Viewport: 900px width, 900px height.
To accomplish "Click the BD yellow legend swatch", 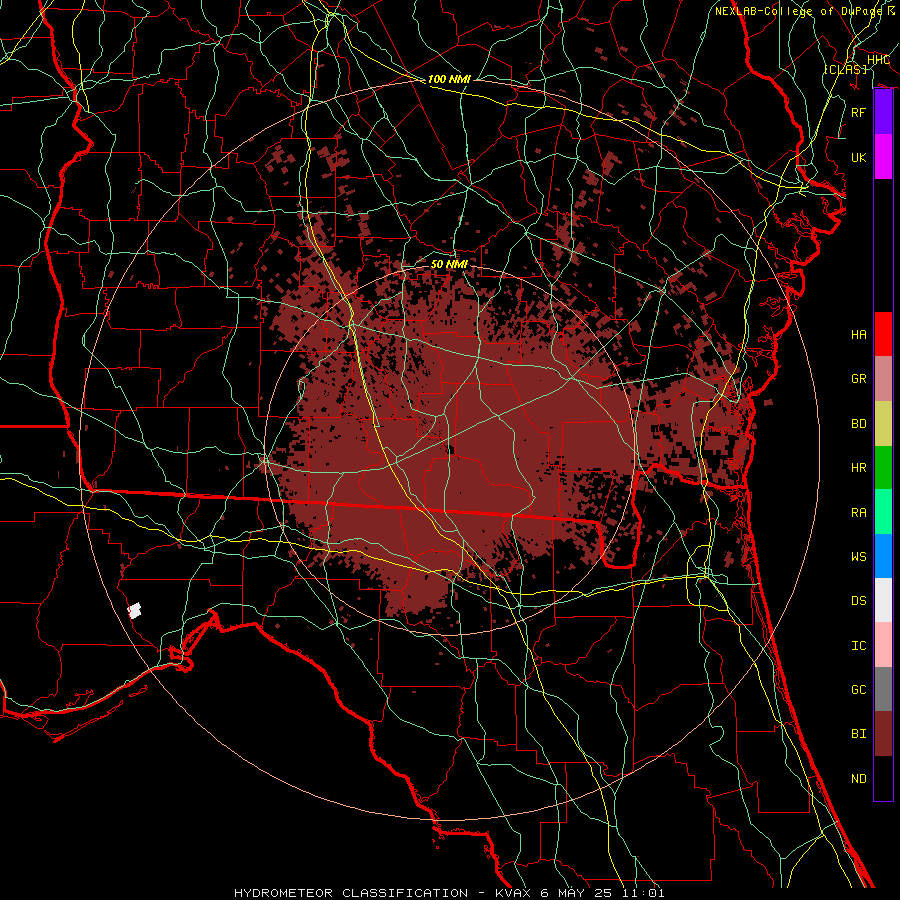I will point(883,424).
